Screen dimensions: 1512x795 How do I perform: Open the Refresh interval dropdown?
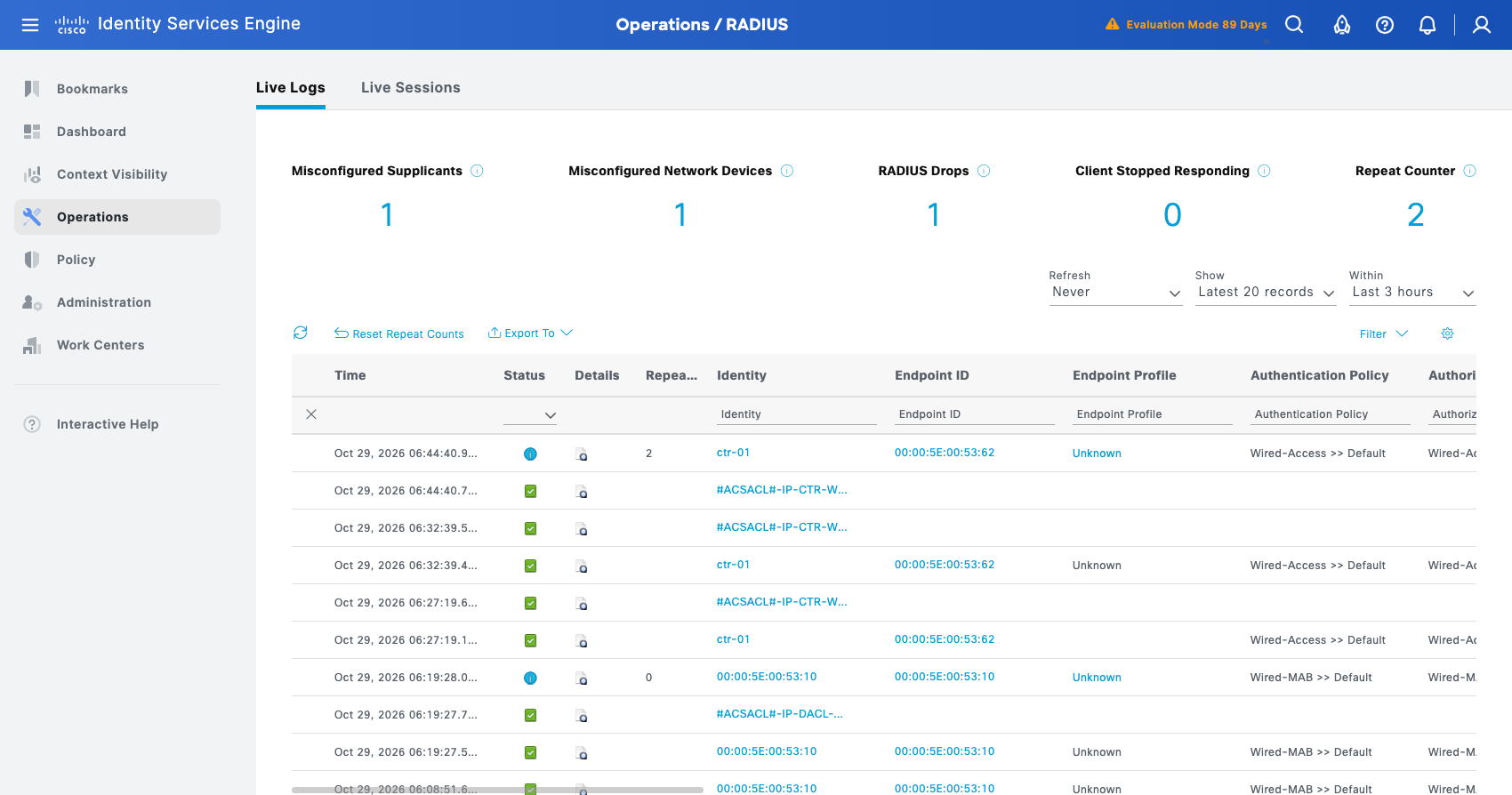point(1115,293)
